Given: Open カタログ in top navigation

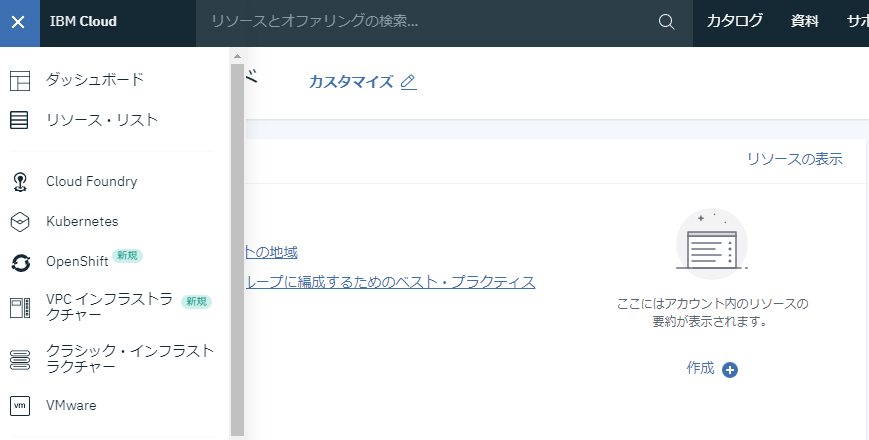Looking at the screenshot, I should [734, 21].
